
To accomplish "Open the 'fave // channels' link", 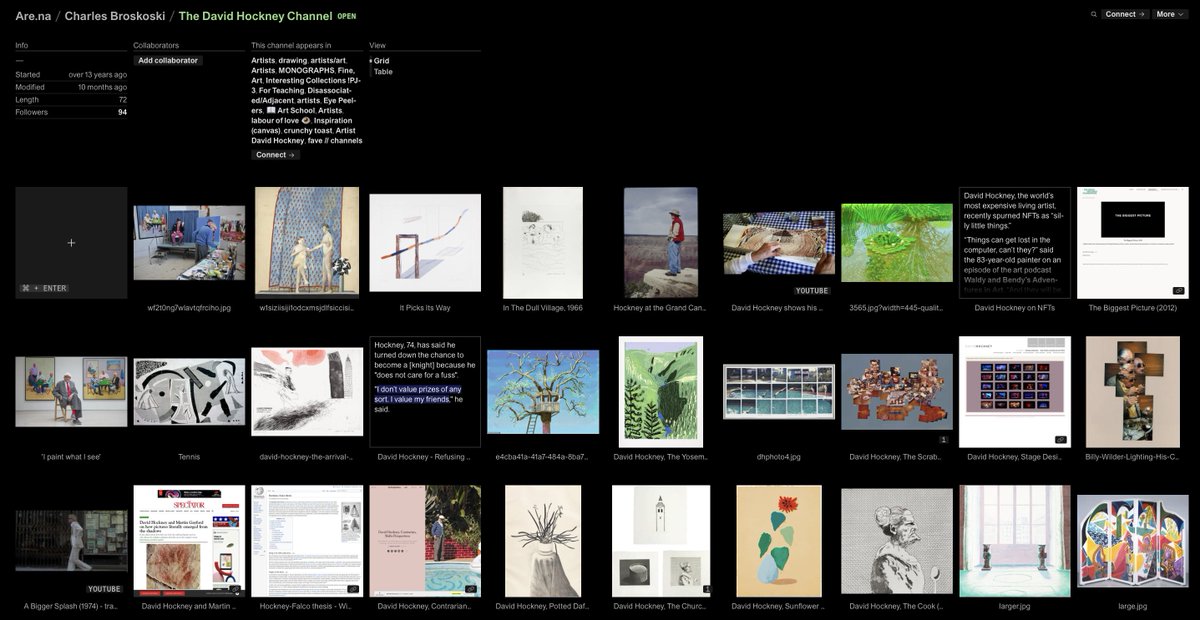I will 335,141.
